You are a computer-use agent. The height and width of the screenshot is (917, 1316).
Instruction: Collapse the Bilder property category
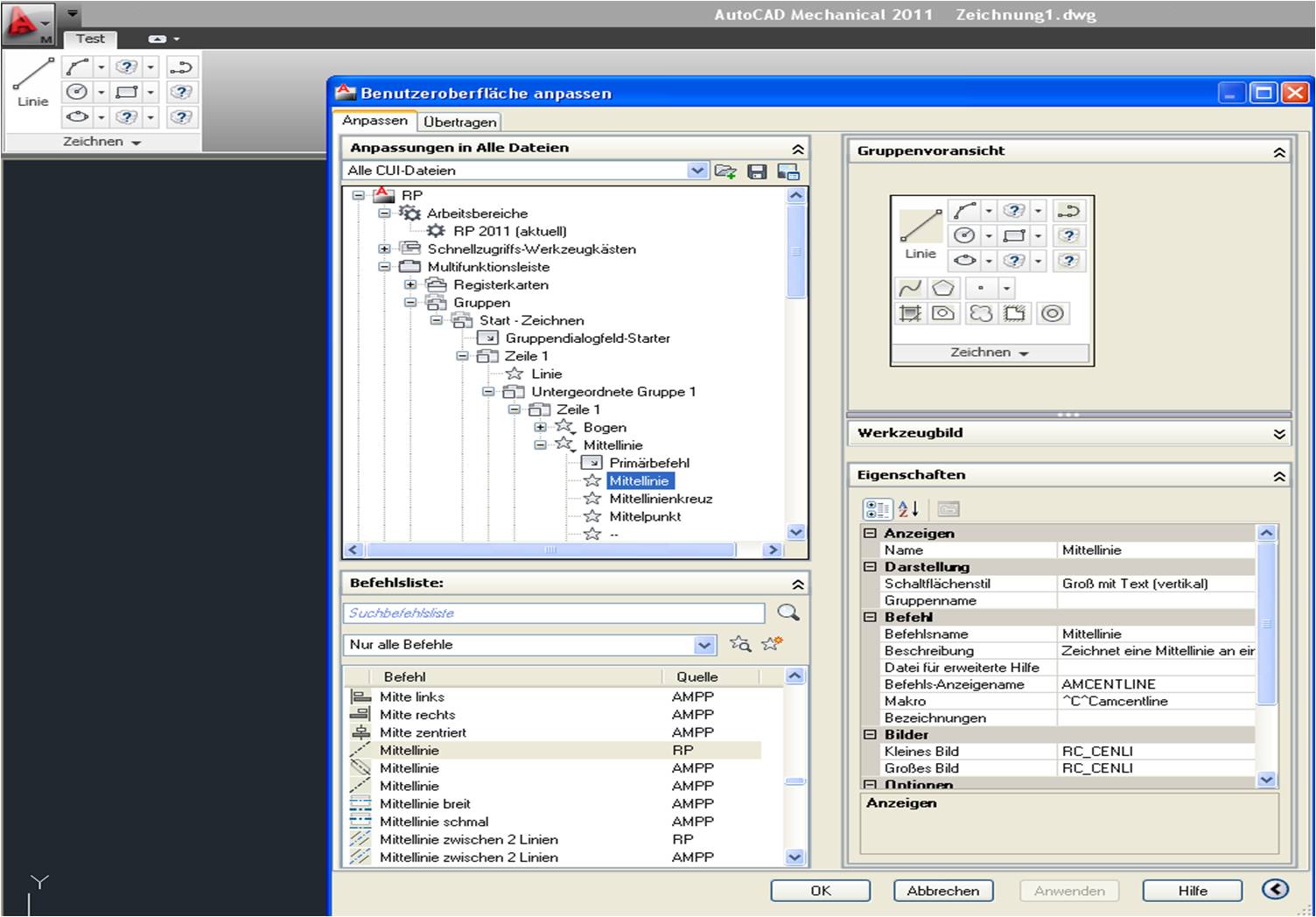tap(871, 735)
